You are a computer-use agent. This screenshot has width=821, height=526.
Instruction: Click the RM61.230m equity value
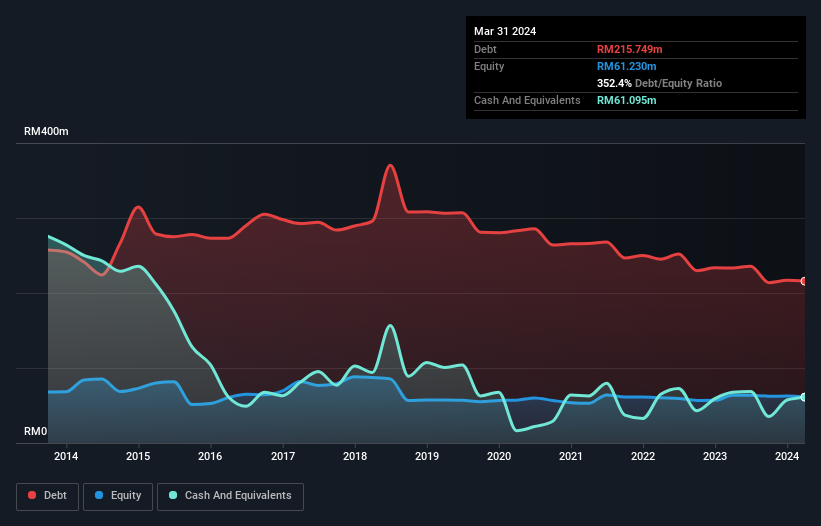click(x=626, y=66)
